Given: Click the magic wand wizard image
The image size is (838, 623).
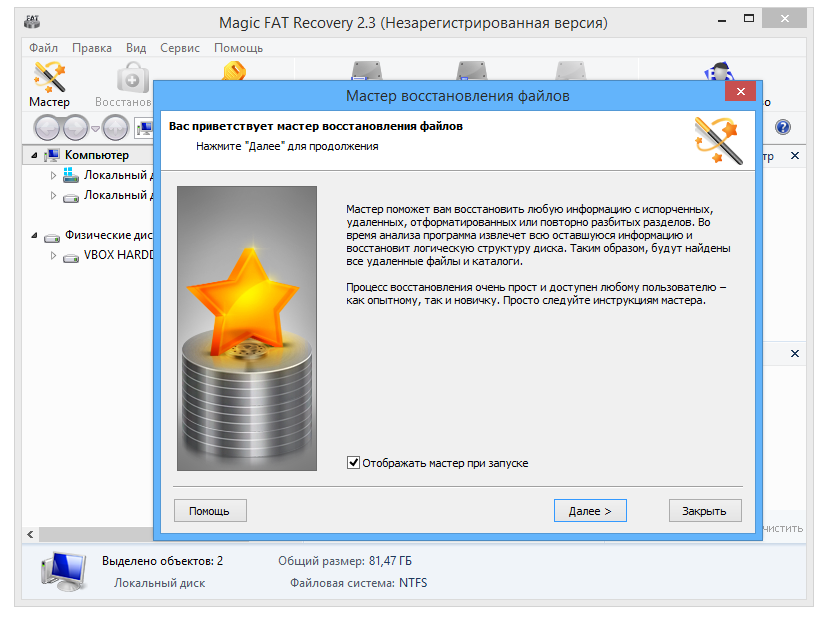Looking at the screenshot, I should click(x=719, y=141).
